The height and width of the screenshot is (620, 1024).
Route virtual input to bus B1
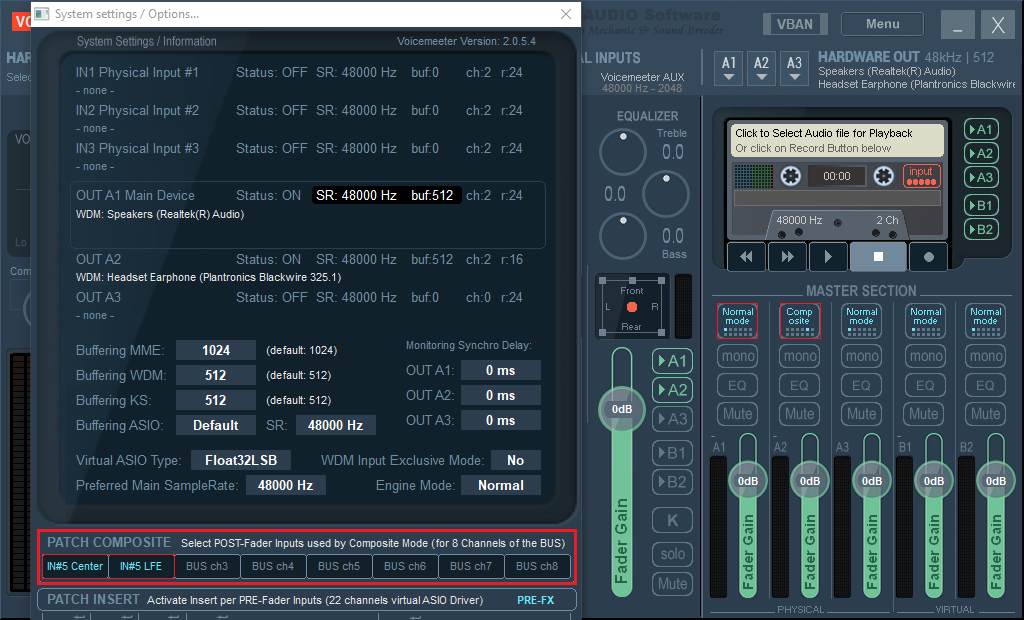pyautogui.click(x=672, y=453)
